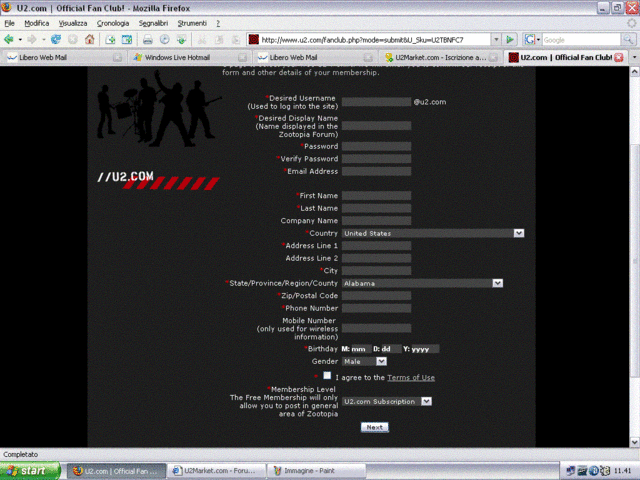Open the Visualizza menu
The image size is (640, 480).
pos(73,23)
